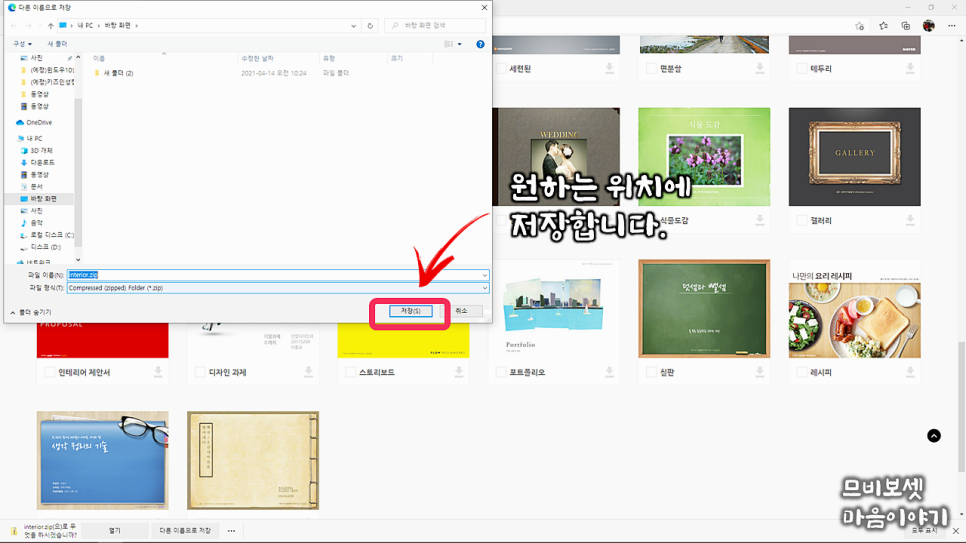Expand the file name dropdown list
Viewport: 966px width, 543px height.
(485, 275)
